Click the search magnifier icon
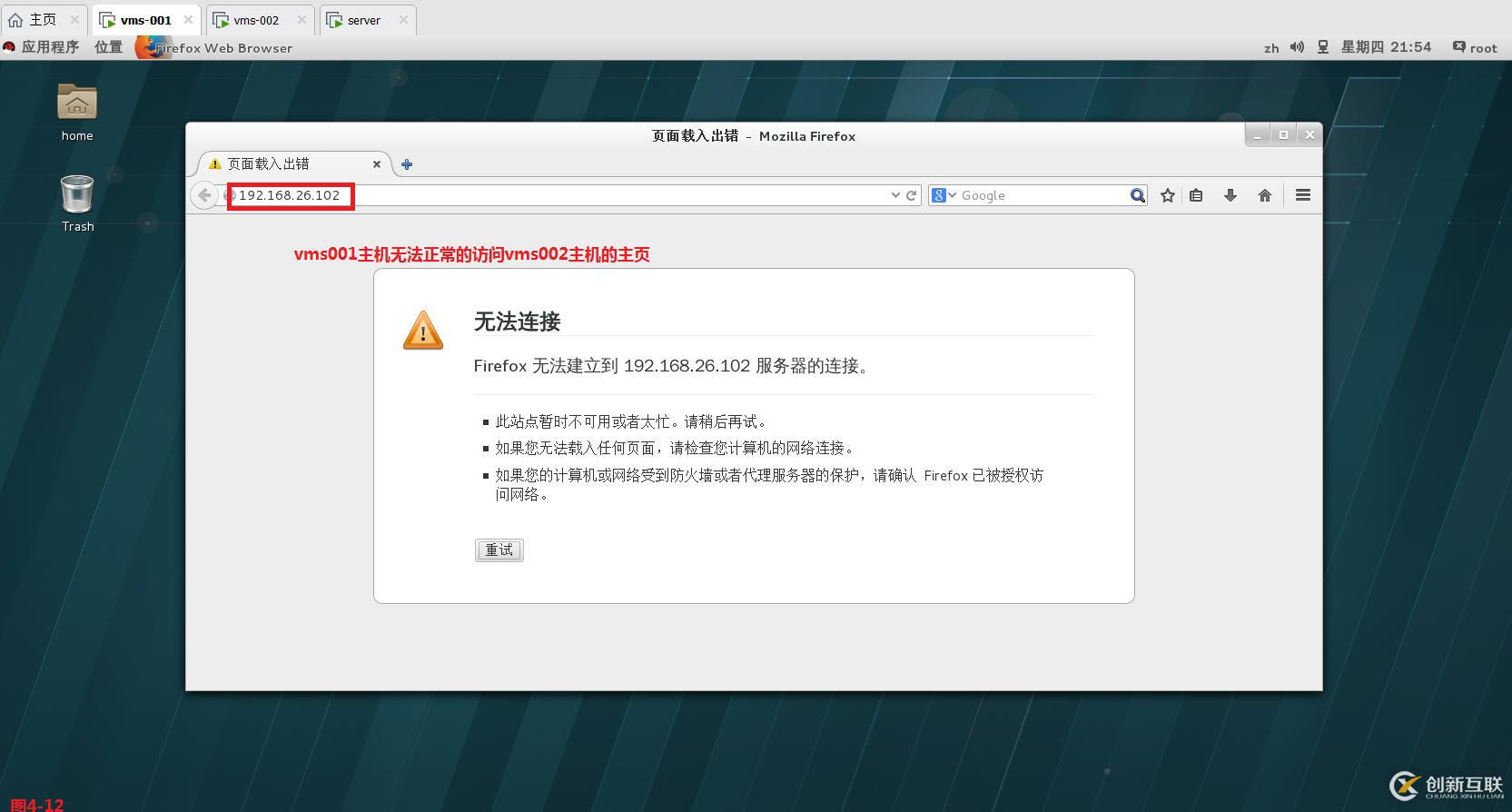 click(x=1137, y=195)
